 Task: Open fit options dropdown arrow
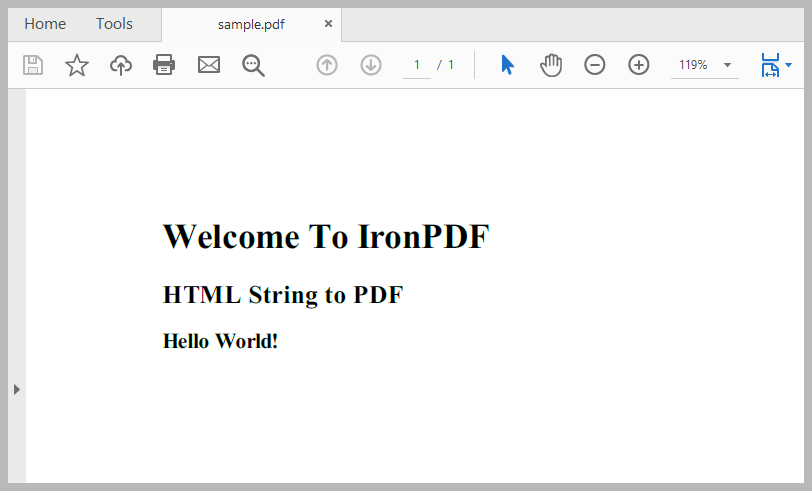(x=788, y=65)
